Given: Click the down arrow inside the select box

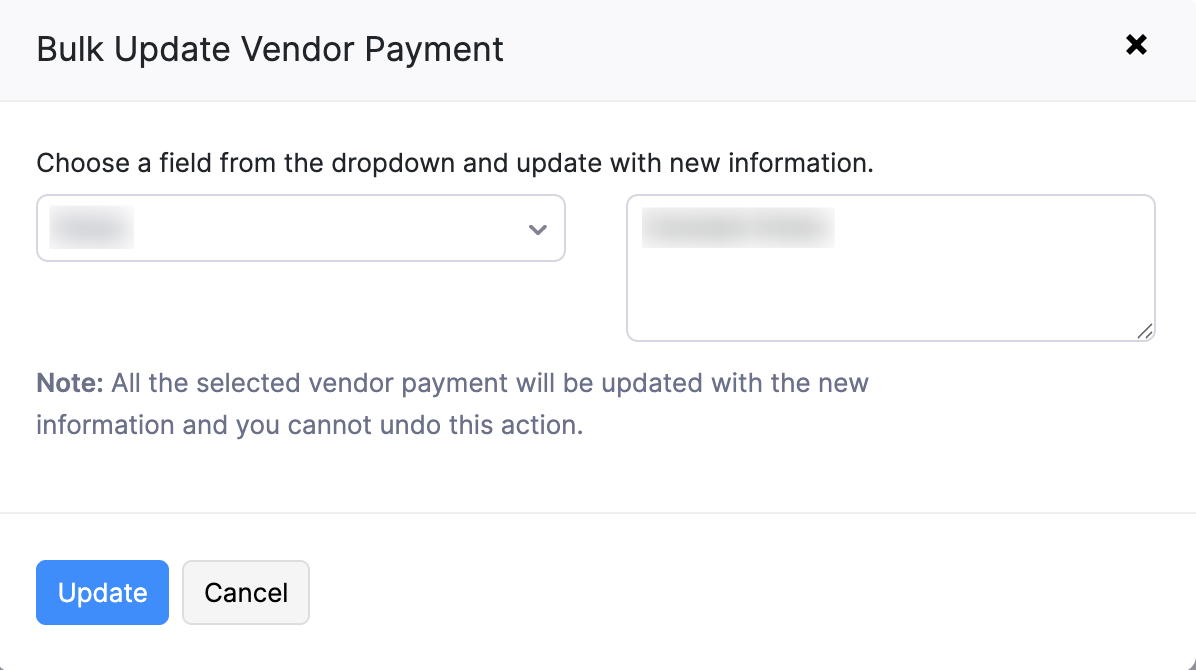Looking at the screenshot, I should (x=537, y=229).
